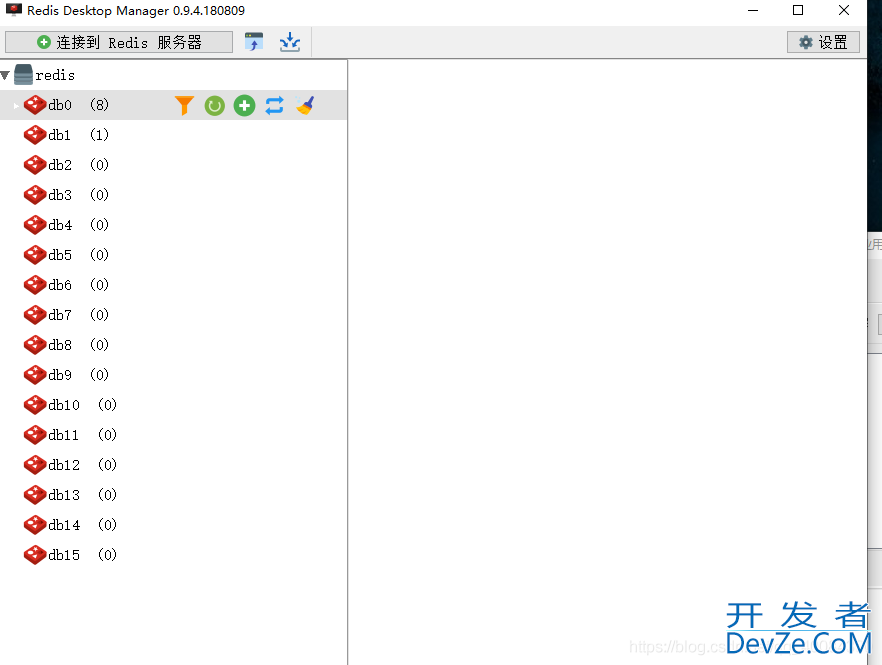The height and width of the screenshot is (665, 882).
Task: Click the Connect to Redis server button
Action: click(119, 42)
